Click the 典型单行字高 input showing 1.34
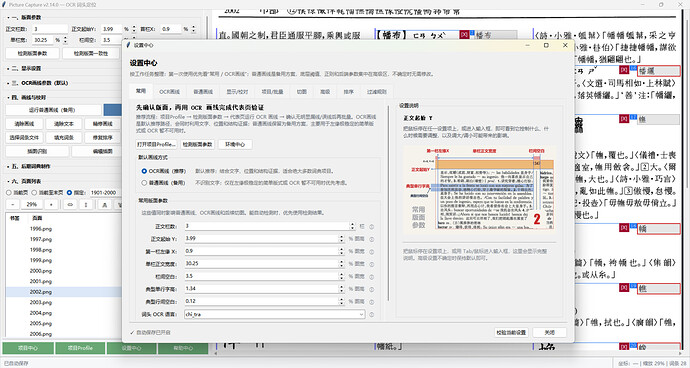This screenshot has width=690, height=368. pyautogui.click(x=261, y=289)
